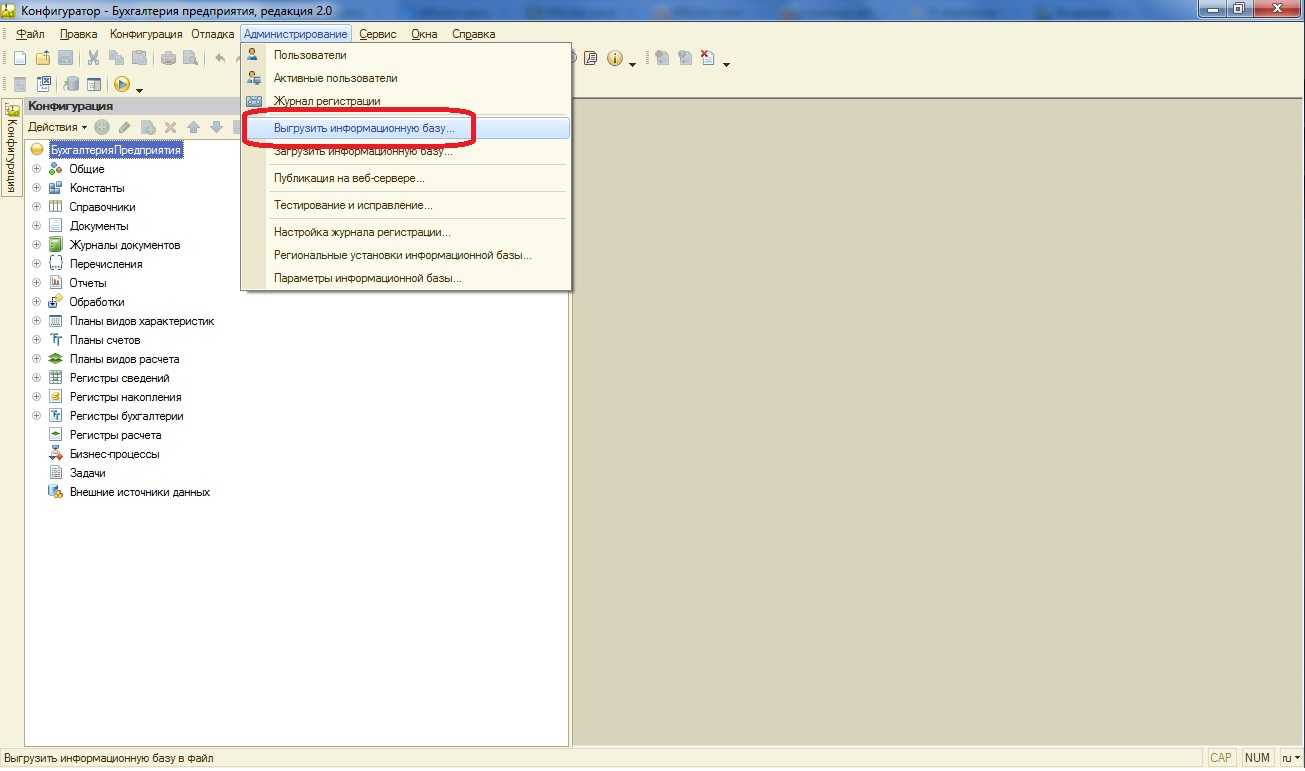The image size is (1305, 771).
Task: Click the Move down arrow in the Configuration panel
Action: (215, 127)
